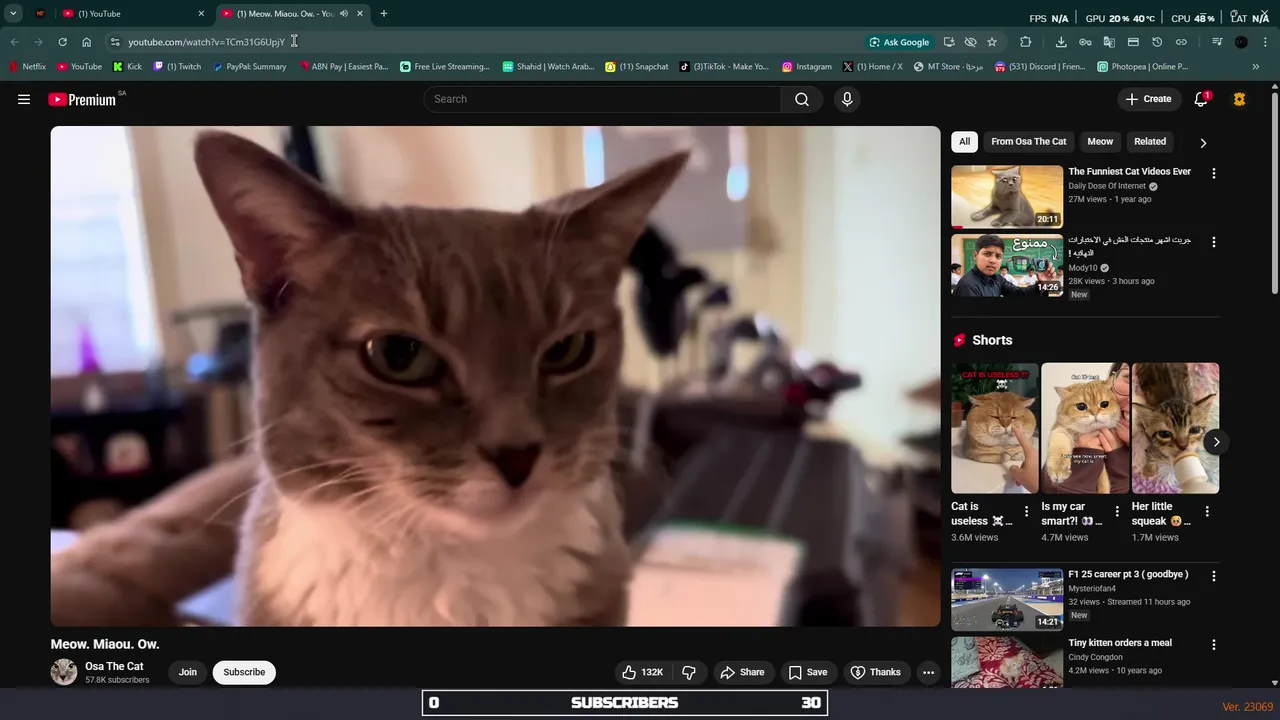Go to browser home page
This screenshot has width=1280, height=720.
pyautogui.click(x=87, y=42)
